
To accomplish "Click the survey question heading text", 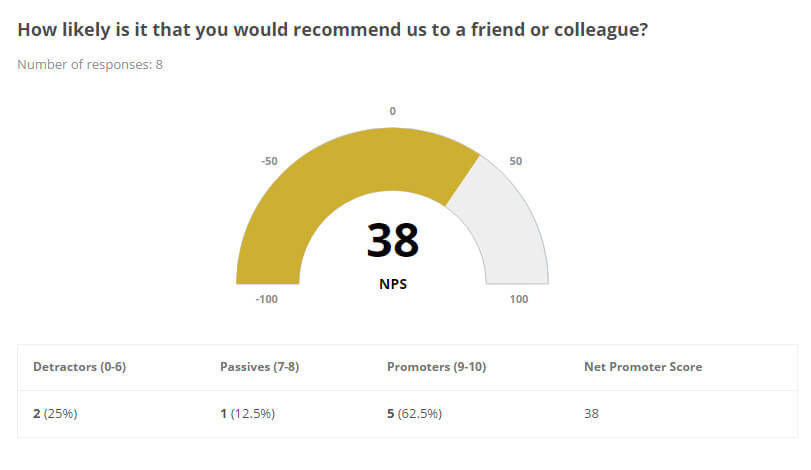I will click(x=332, y=30).
